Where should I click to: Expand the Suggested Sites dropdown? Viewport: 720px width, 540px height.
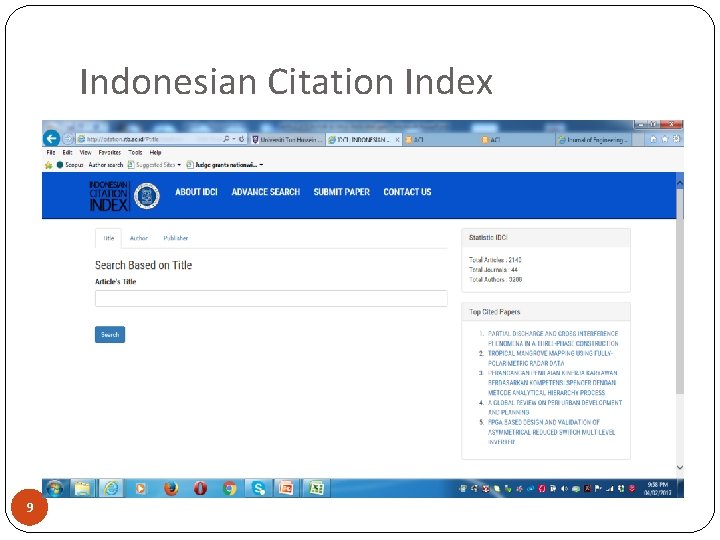(179, 165)
